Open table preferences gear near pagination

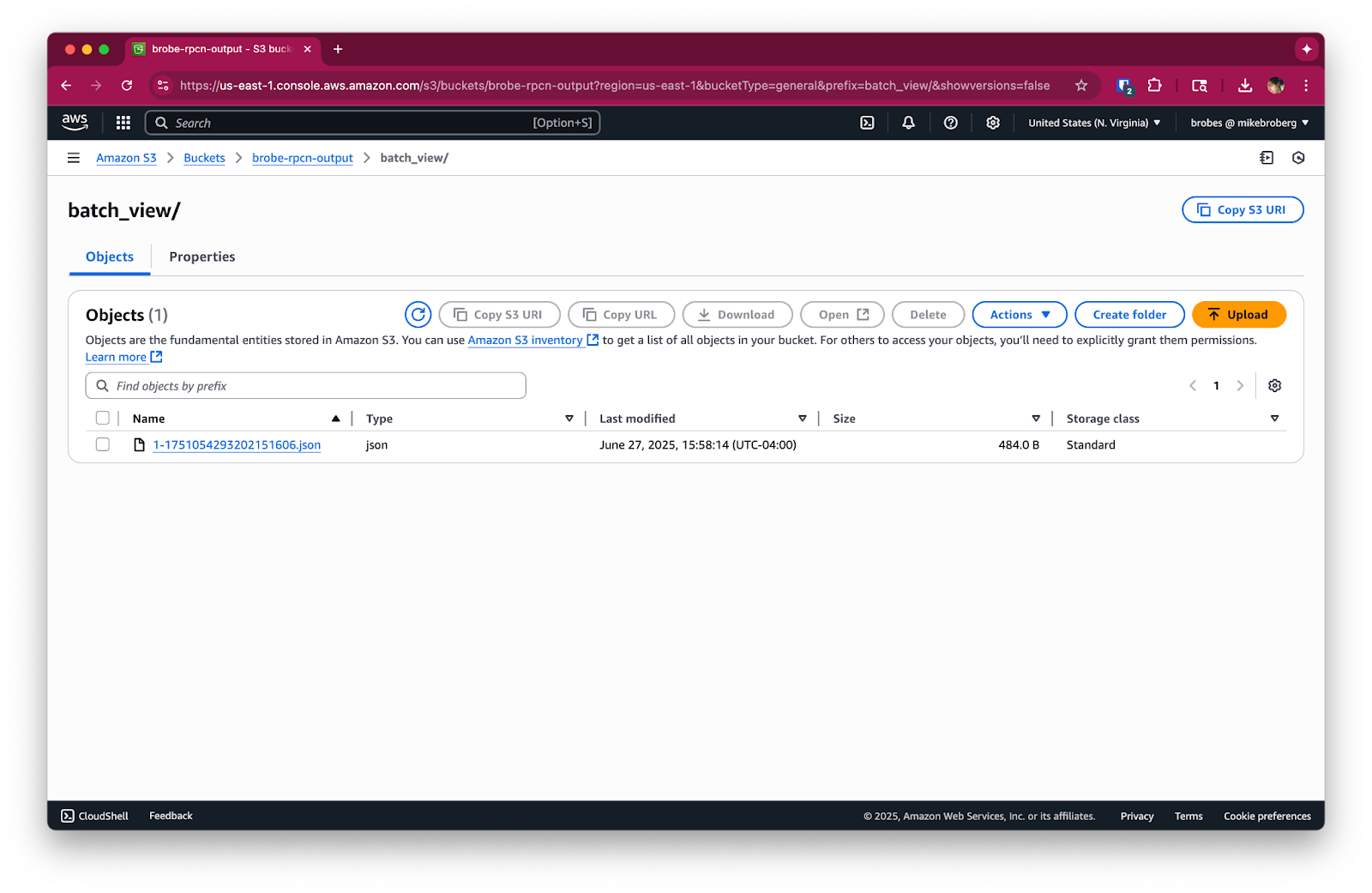coord(1274,385)
